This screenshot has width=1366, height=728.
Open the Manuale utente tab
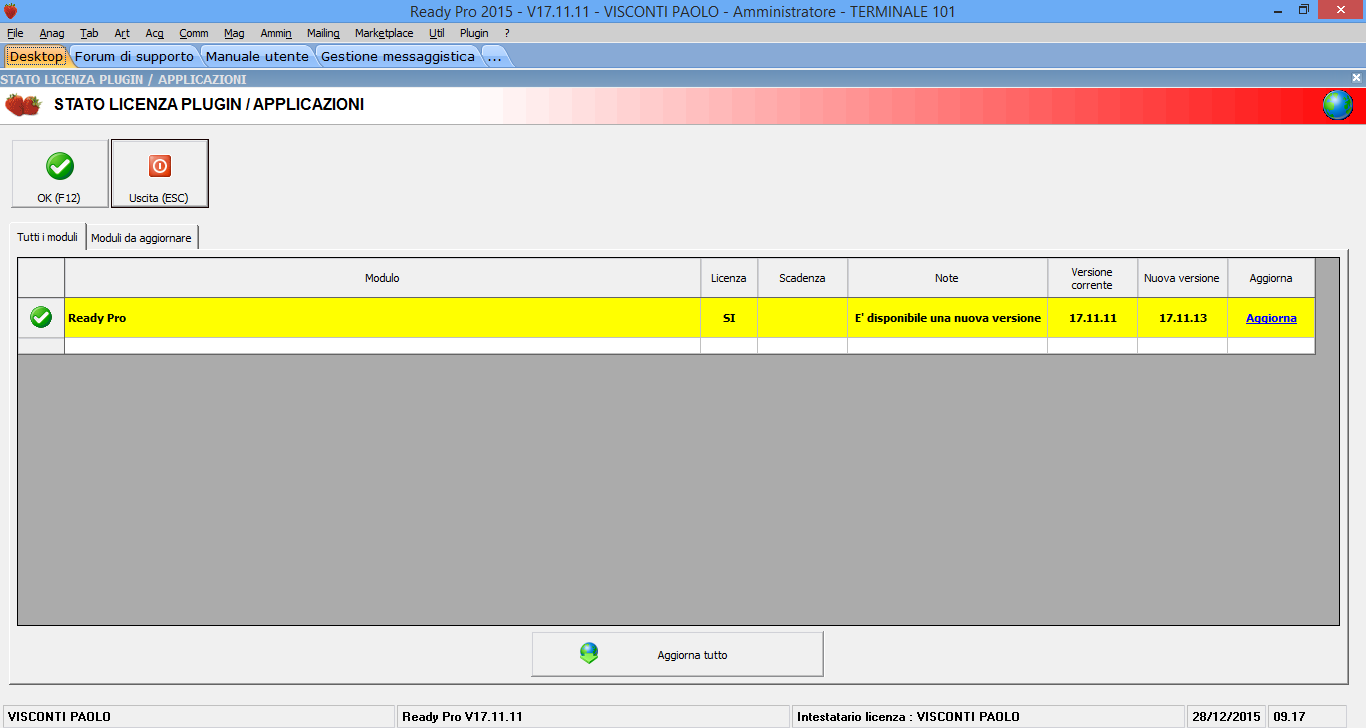[257, 56]
